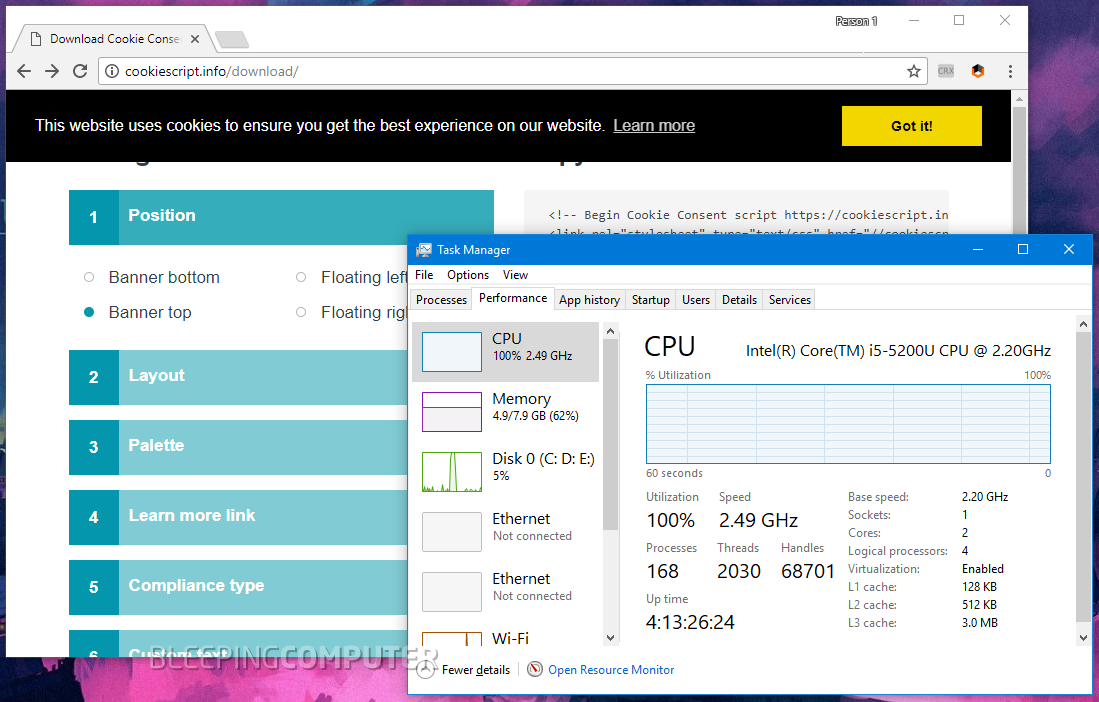Switch to the Services tab
The height and width of the screenshot is (702, 1099).
tap(789, 300)
